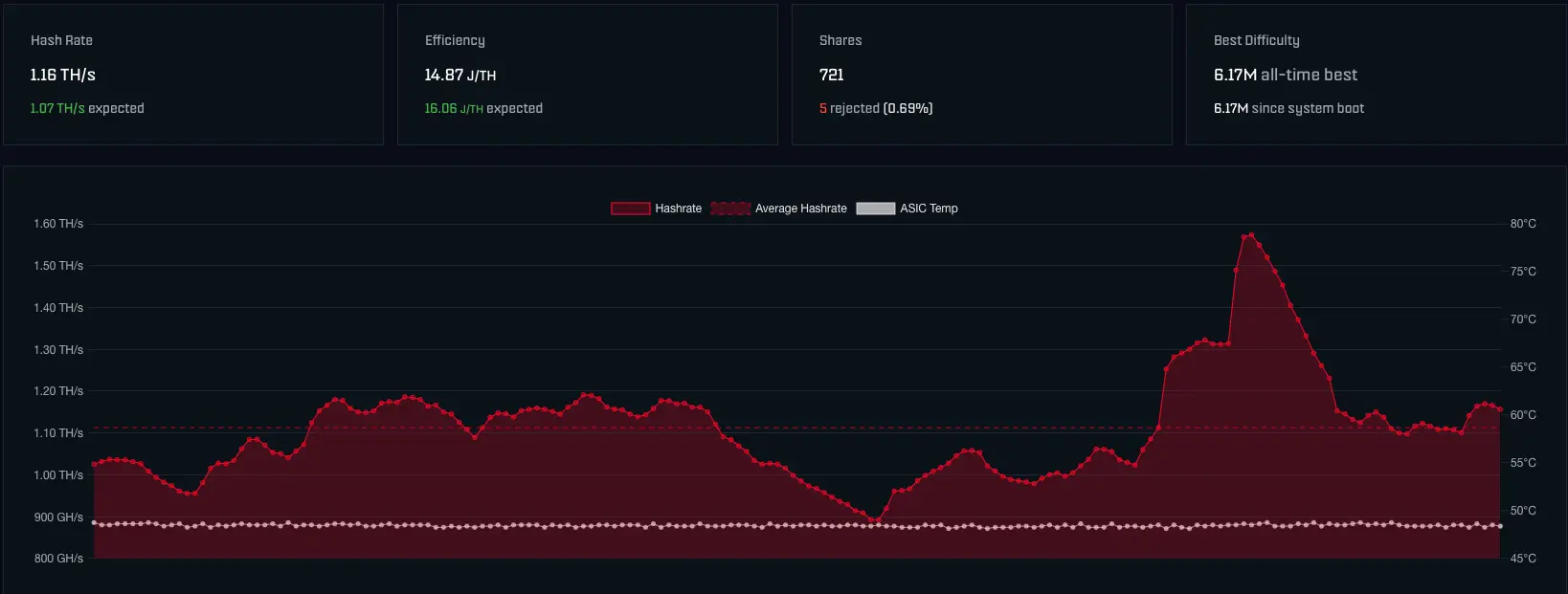Toggle the ASIC Temp legend series
The width and height of the screenshot is (1568, 594).
pos(907,209)
